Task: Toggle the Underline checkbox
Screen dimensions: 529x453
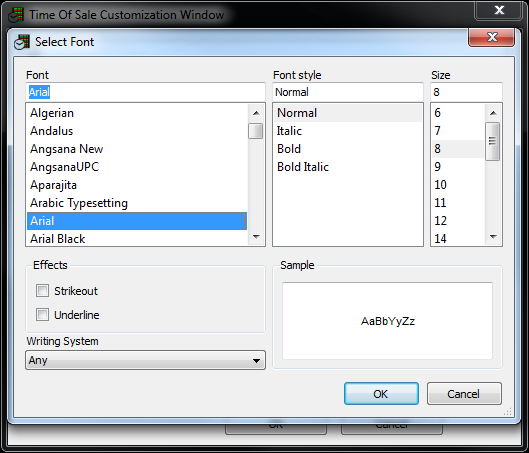Action: tap(43, 314)
